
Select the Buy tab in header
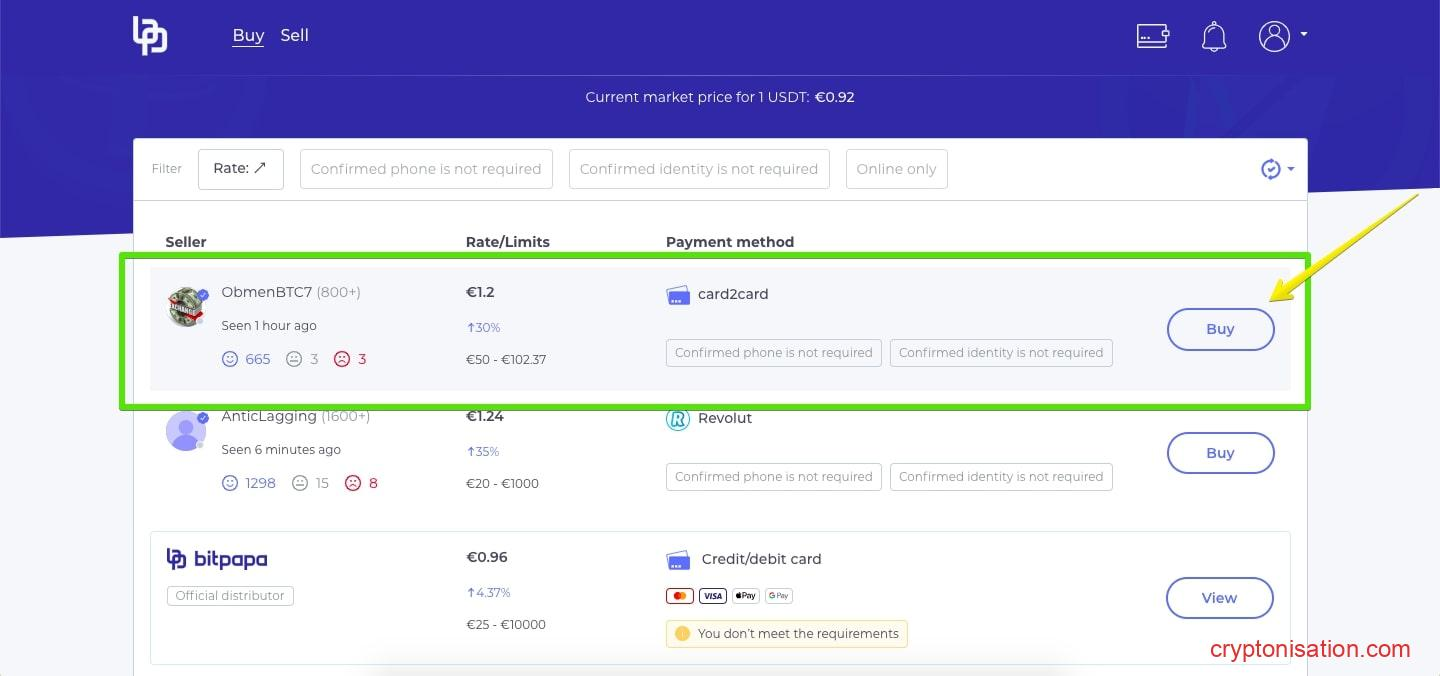[248, 36]
